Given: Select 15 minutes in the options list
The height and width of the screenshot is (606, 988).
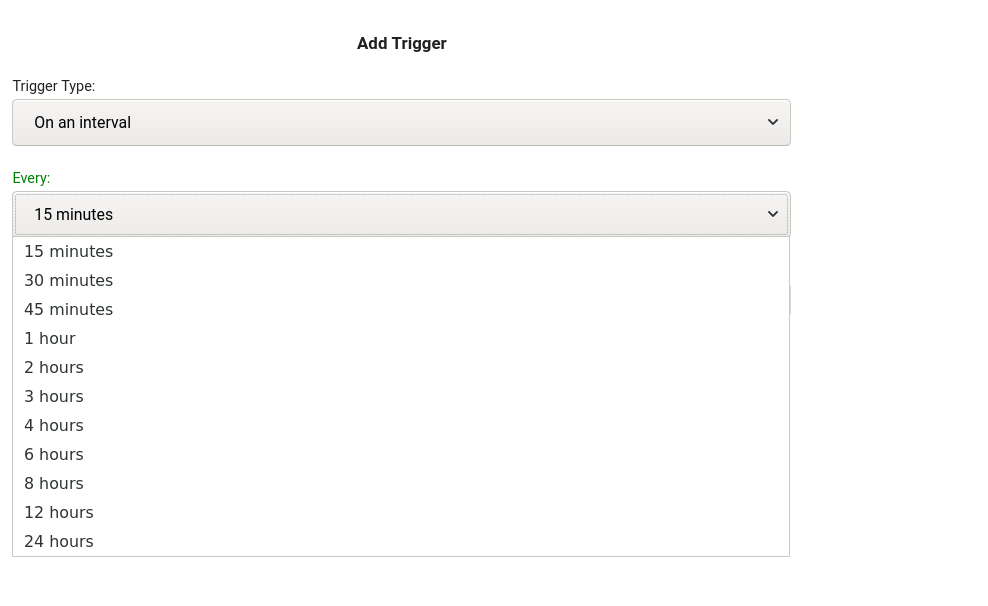Looking at the screenshot, I should 69,251.
